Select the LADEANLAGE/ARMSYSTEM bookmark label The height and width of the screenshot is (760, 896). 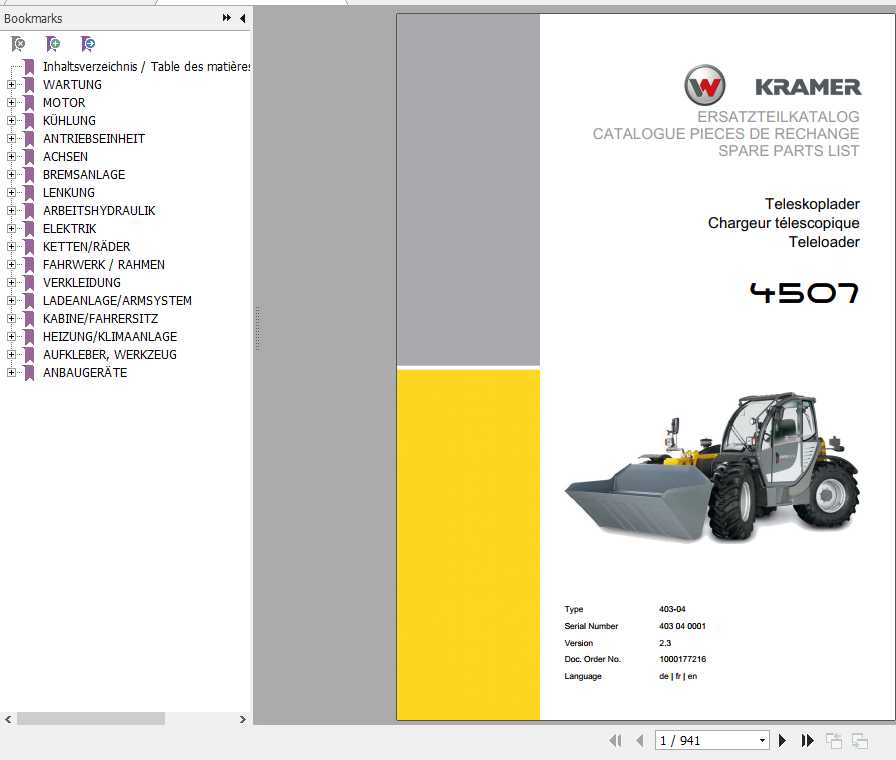pos(117,301)
